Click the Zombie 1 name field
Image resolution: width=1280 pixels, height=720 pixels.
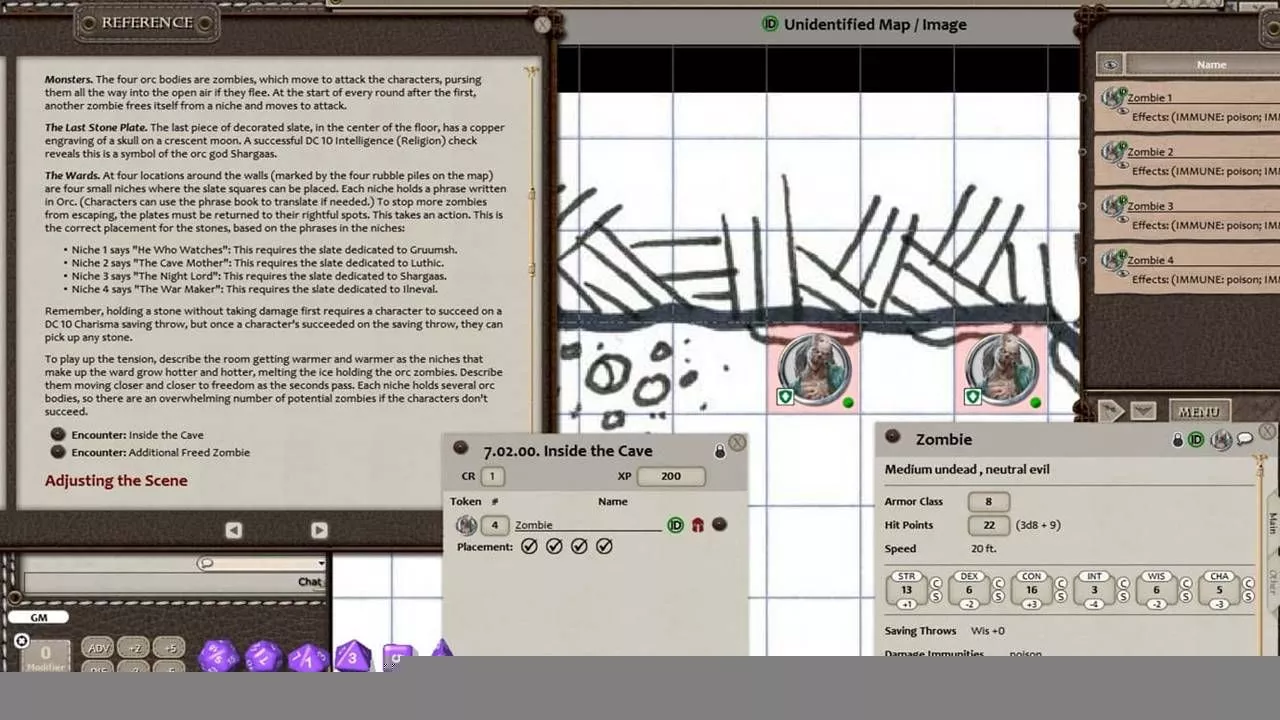click(x=1202, y=98)
